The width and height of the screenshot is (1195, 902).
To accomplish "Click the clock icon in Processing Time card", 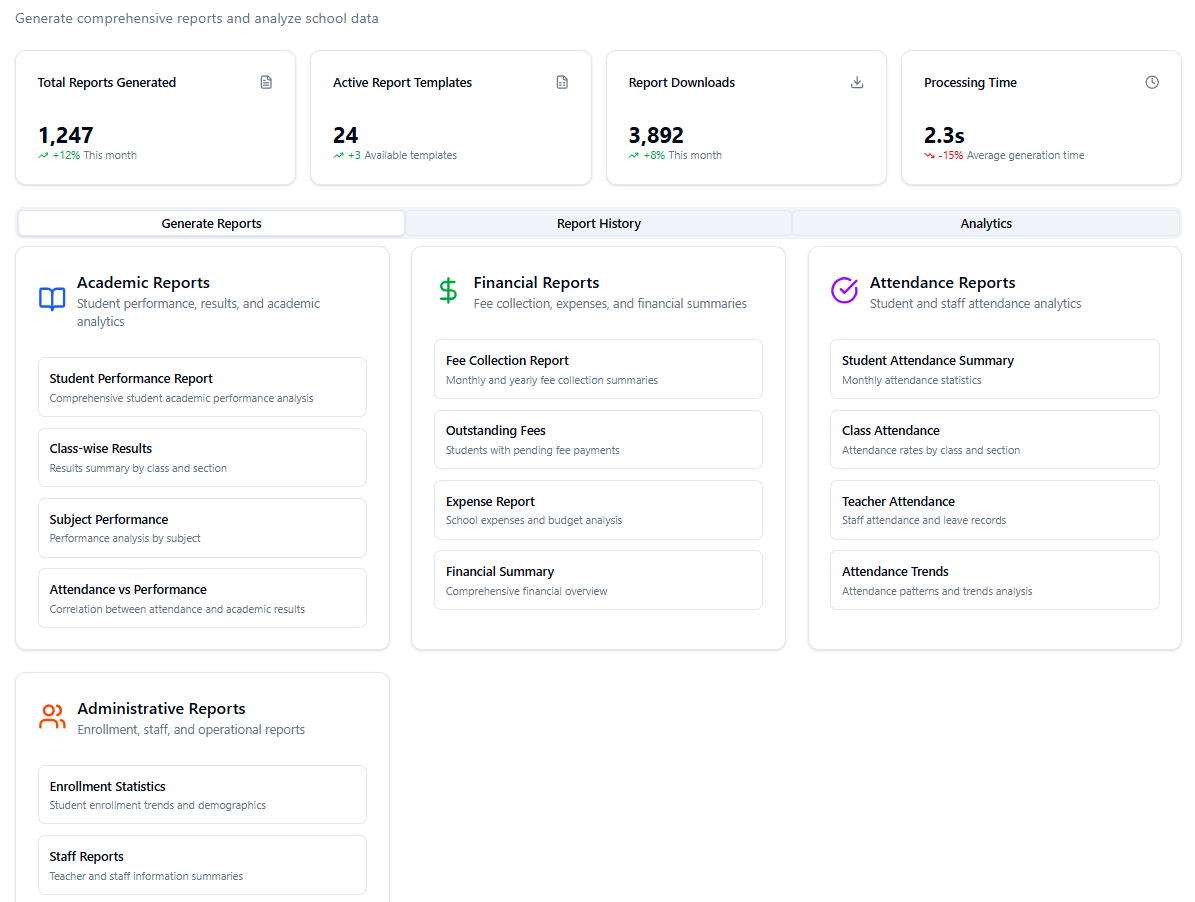I will click(1152, 82).
